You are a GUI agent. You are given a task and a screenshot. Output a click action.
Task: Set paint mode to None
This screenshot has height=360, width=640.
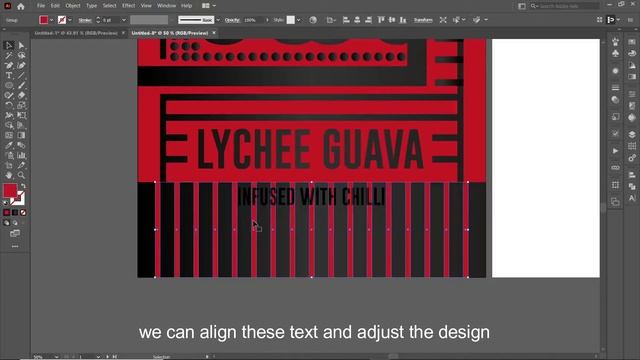click(x=23, y=212)
